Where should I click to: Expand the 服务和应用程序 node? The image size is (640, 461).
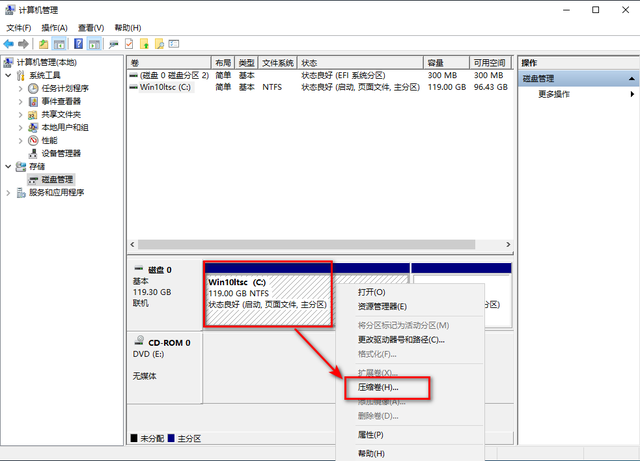(8, 193)
